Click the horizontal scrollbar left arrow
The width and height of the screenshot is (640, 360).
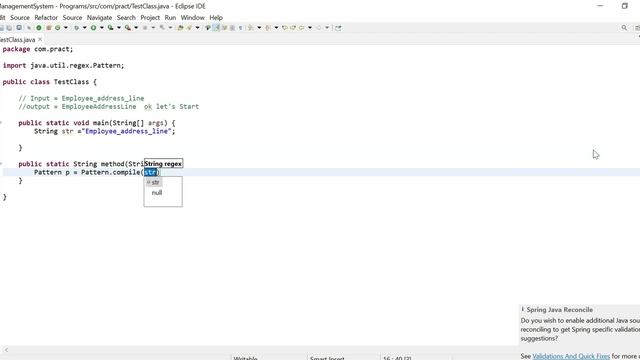pos(6,350)
